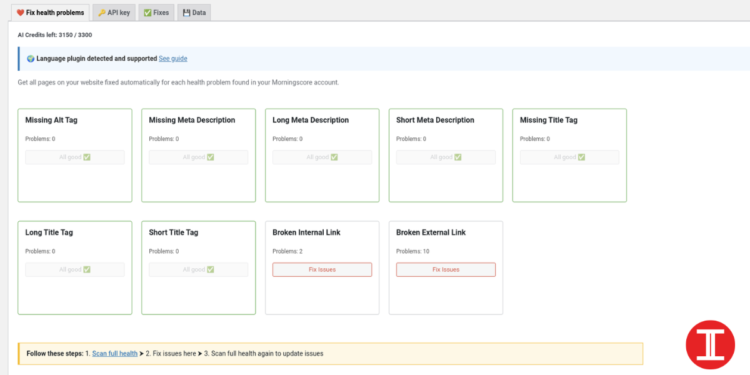
Task: Open the Fixes tab
Action: pos(156,13)
